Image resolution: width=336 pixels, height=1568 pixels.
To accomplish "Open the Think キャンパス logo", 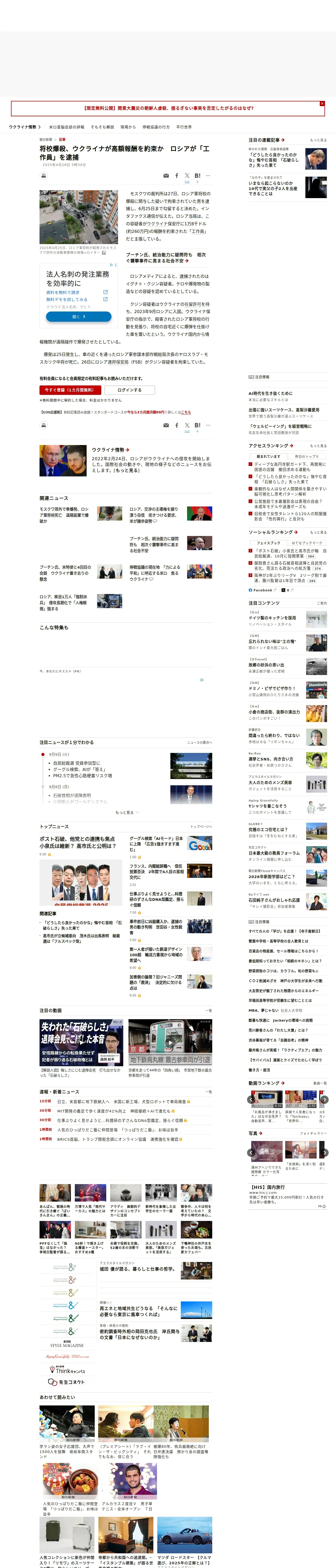I will 67,1370.
